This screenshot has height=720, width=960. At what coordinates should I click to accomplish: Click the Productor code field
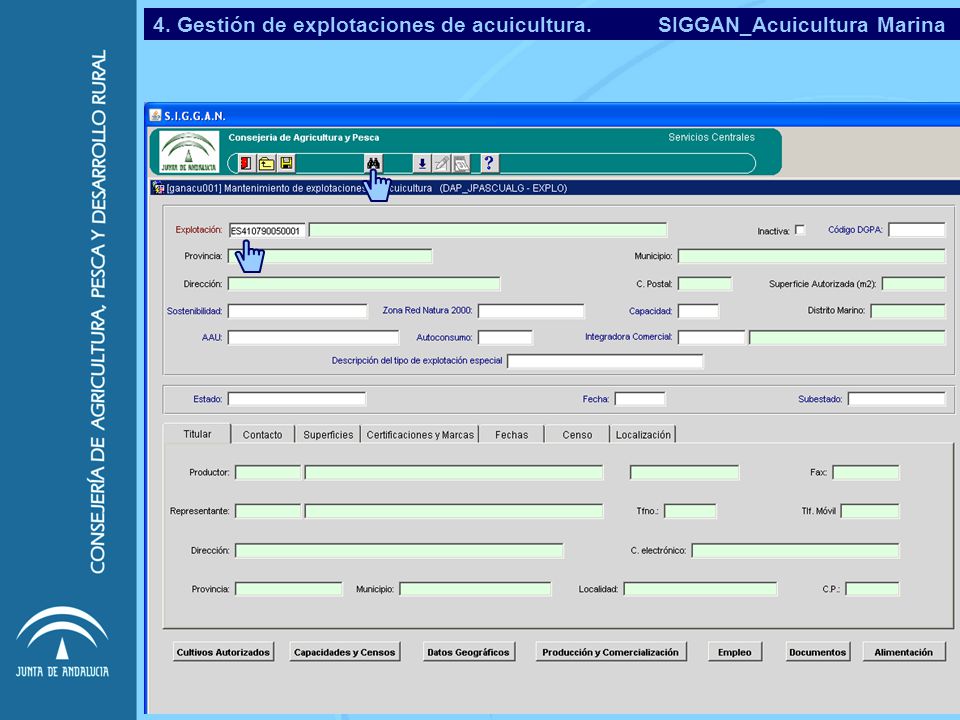268,472
